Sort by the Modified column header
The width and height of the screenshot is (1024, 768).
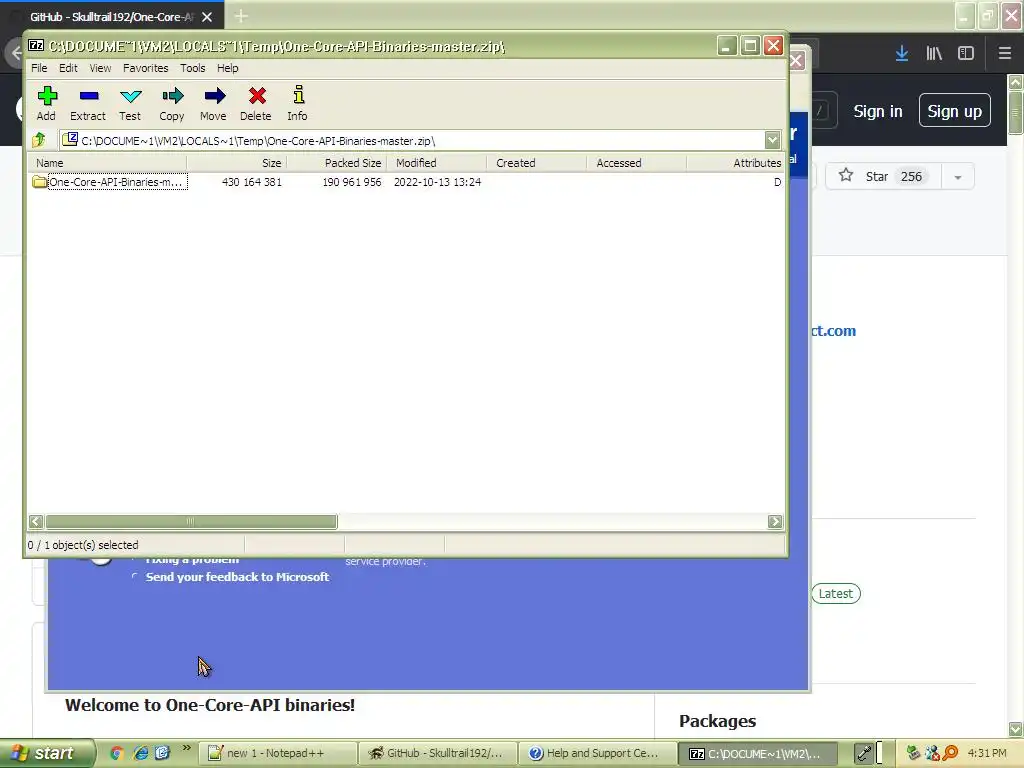(x=437, y=163)
